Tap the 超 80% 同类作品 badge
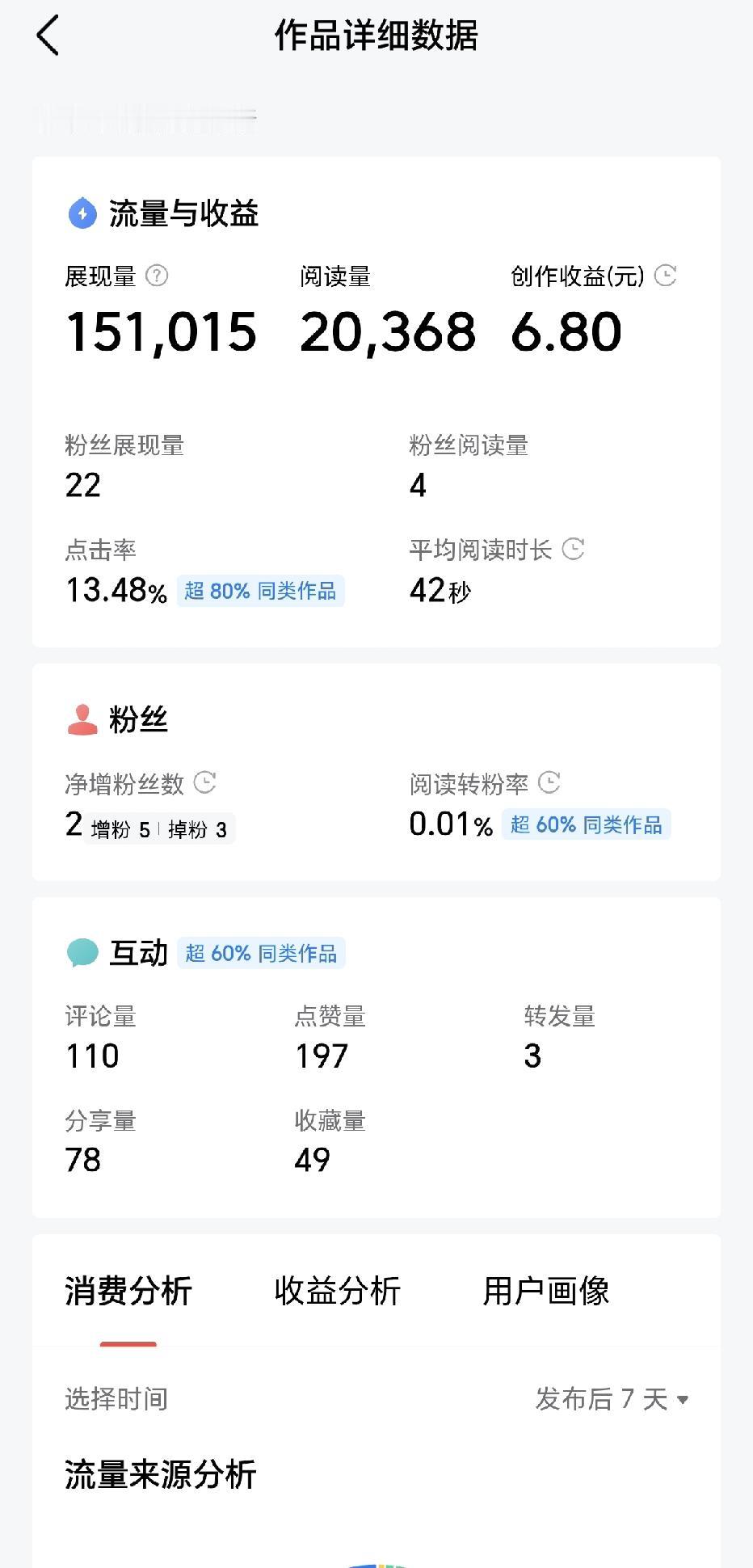753x1568 pixels. pyautogui.click(x=260, y=591)
